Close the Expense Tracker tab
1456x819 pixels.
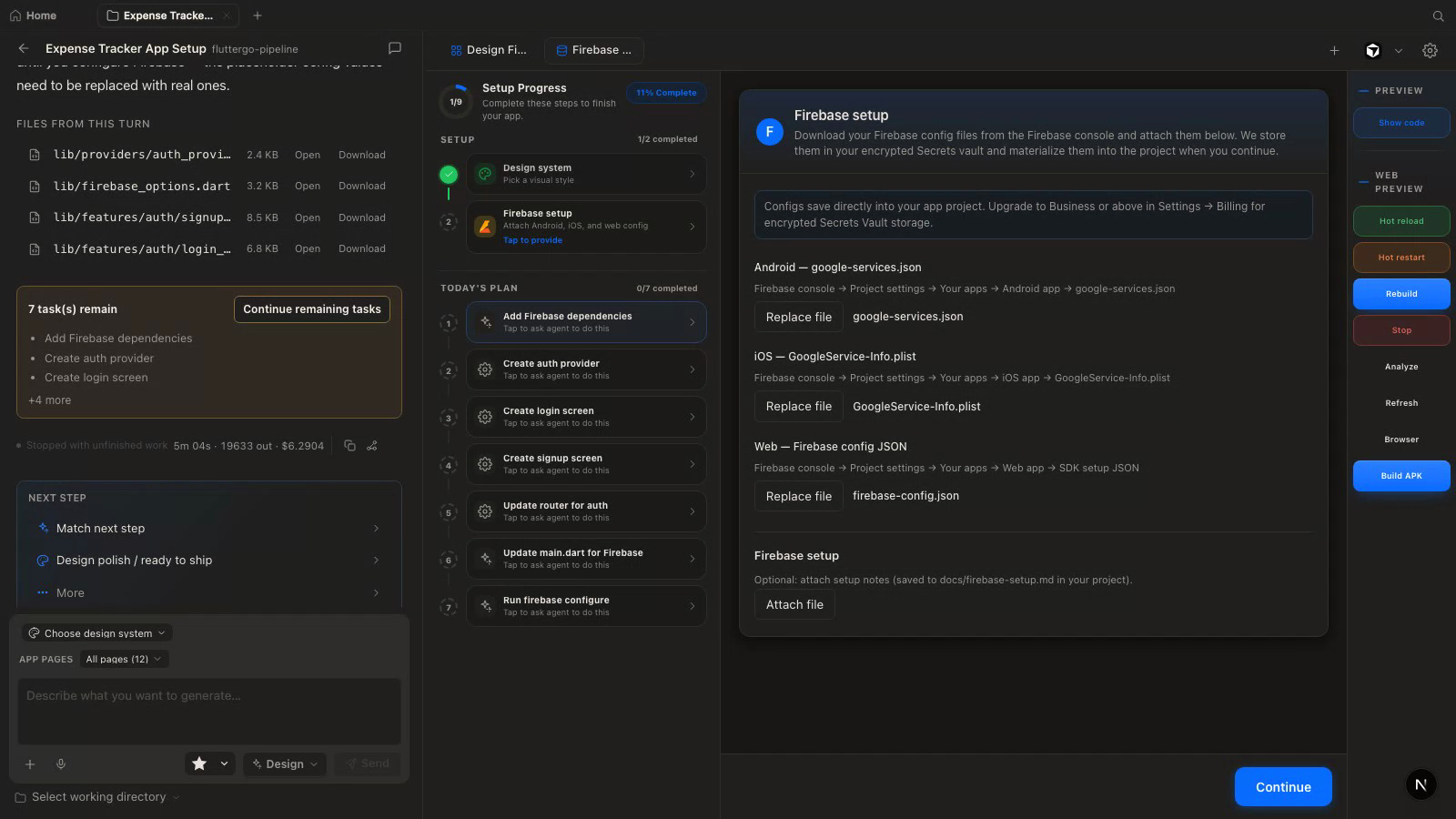tap(226, 15)
